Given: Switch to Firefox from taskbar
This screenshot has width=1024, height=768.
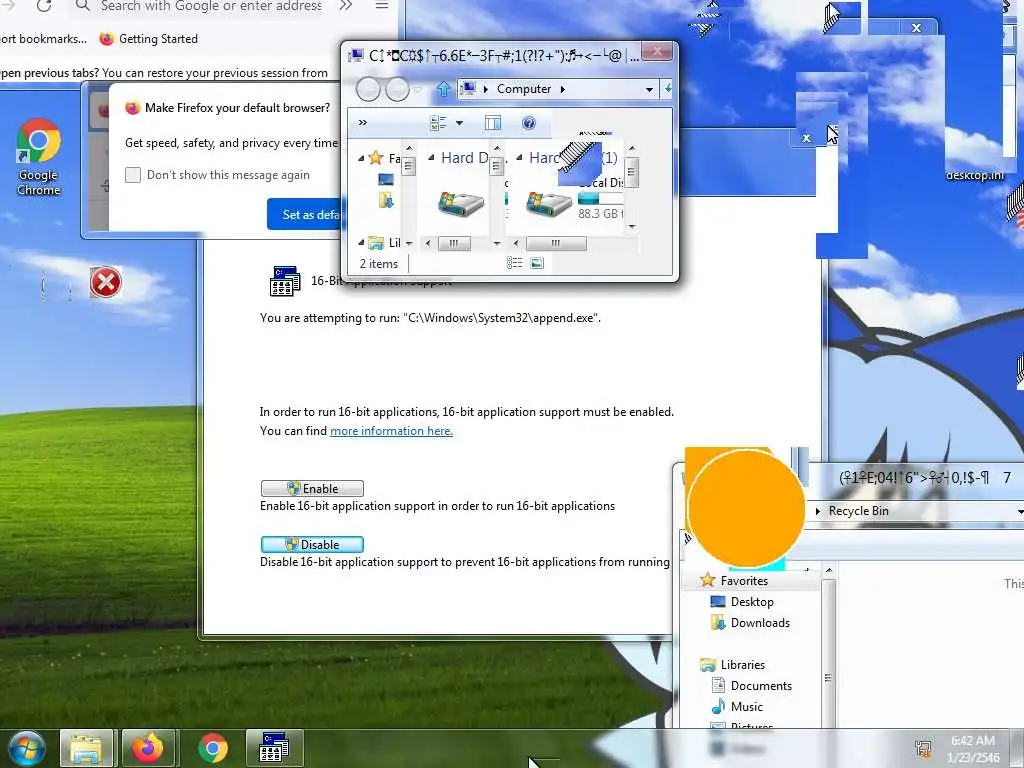Looking at the screenshot, I should coord(148,748).
